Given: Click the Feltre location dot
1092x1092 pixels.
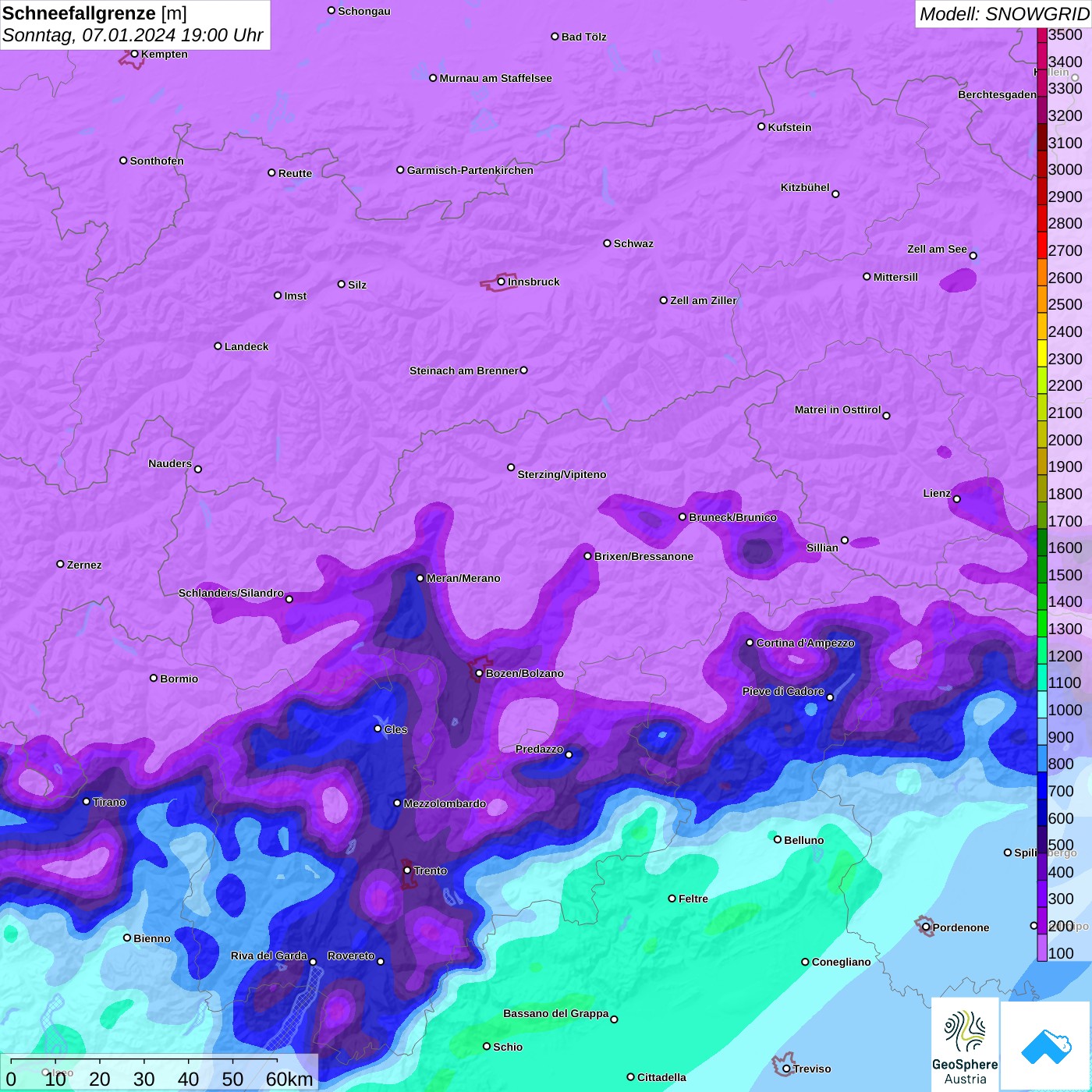Looking at the screenshot, I should point(672,899).
